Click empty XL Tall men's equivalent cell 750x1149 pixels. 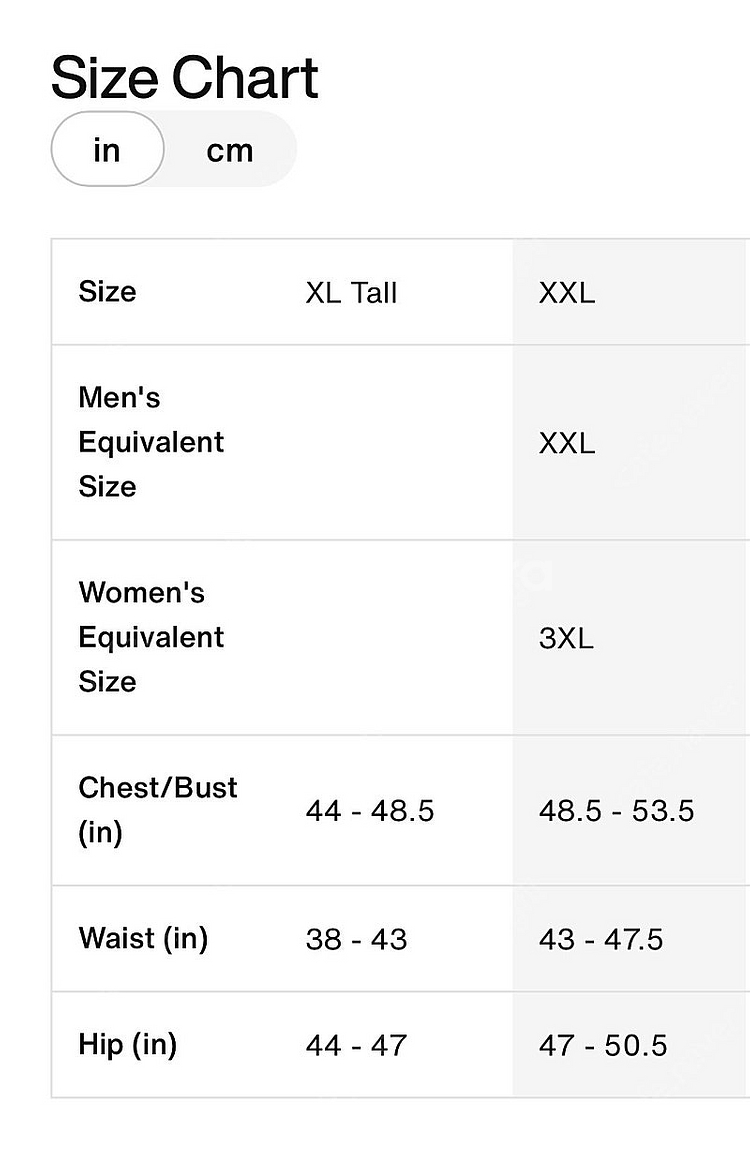pyautogui.click(x=396, y=443)
